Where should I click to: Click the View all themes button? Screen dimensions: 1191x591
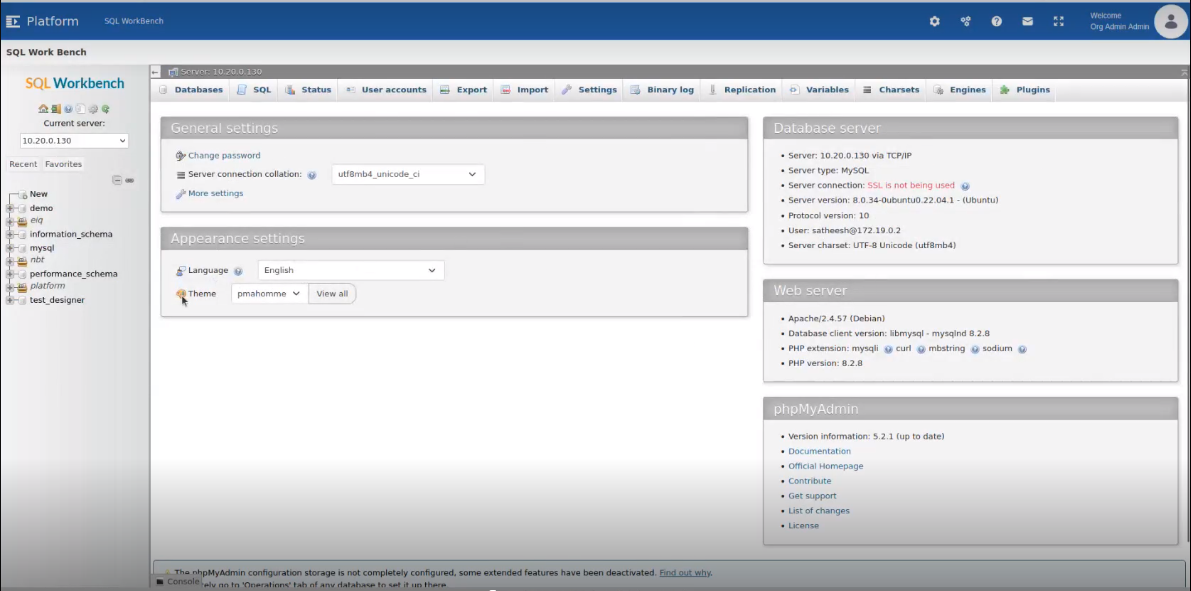pyautogui.click(x=332, y=294)
